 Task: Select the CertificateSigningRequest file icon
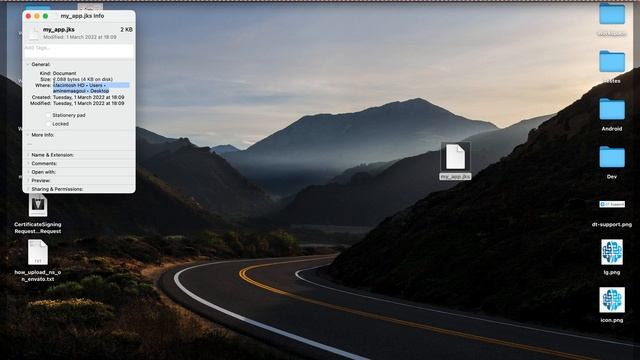pos(38,205)
